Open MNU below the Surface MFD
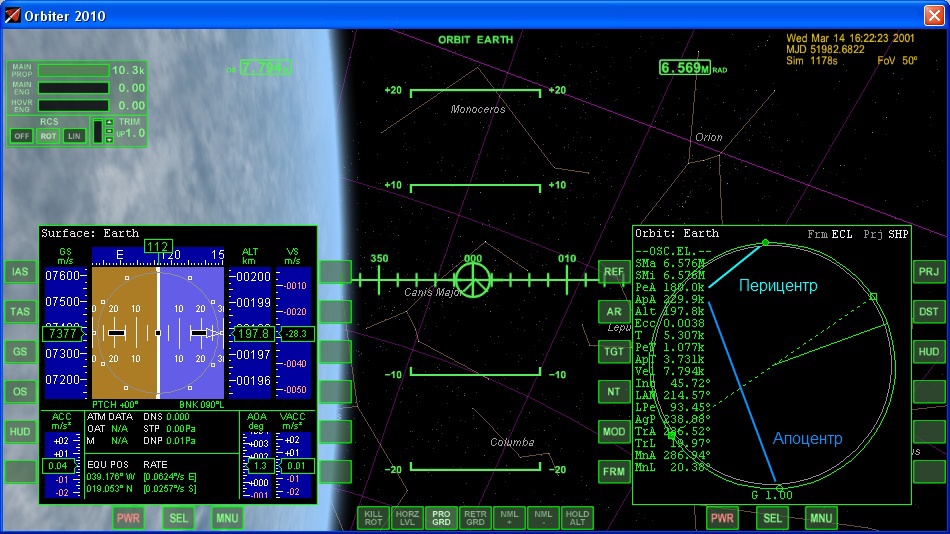950x534 pixels. tap(227, 518)
